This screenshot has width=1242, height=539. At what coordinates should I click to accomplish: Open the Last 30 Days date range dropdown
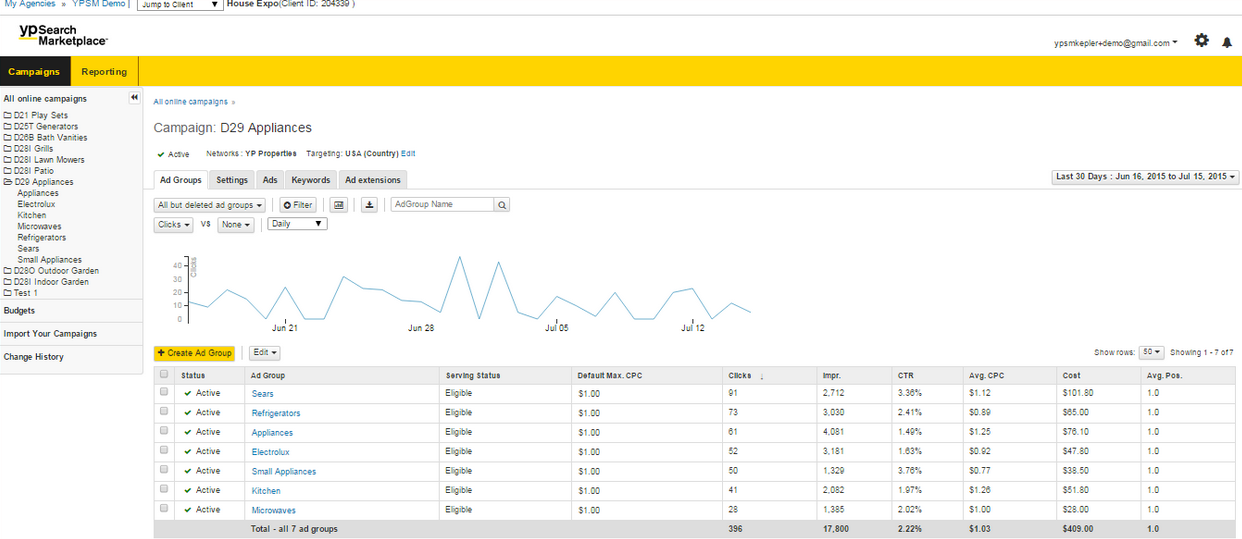click(x=1146, y=177)
